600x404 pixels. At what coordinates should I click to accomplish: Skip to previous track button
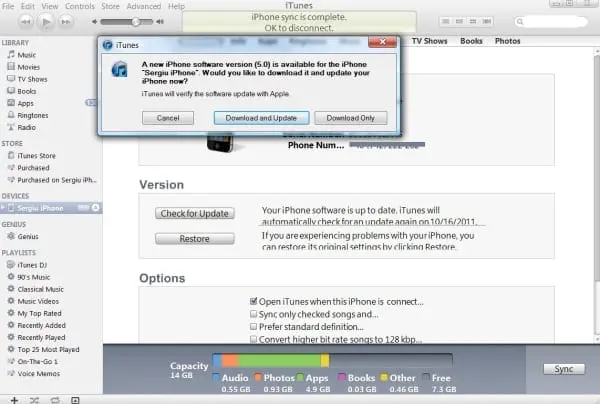(x=26, y=22)
